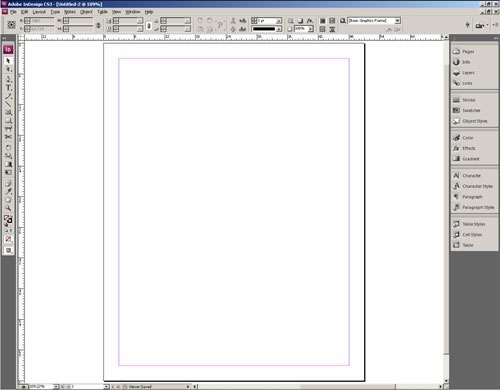500x390 pixels.
Task: Click the vertical scrollbar down arrow
Action: pos(446,381)
